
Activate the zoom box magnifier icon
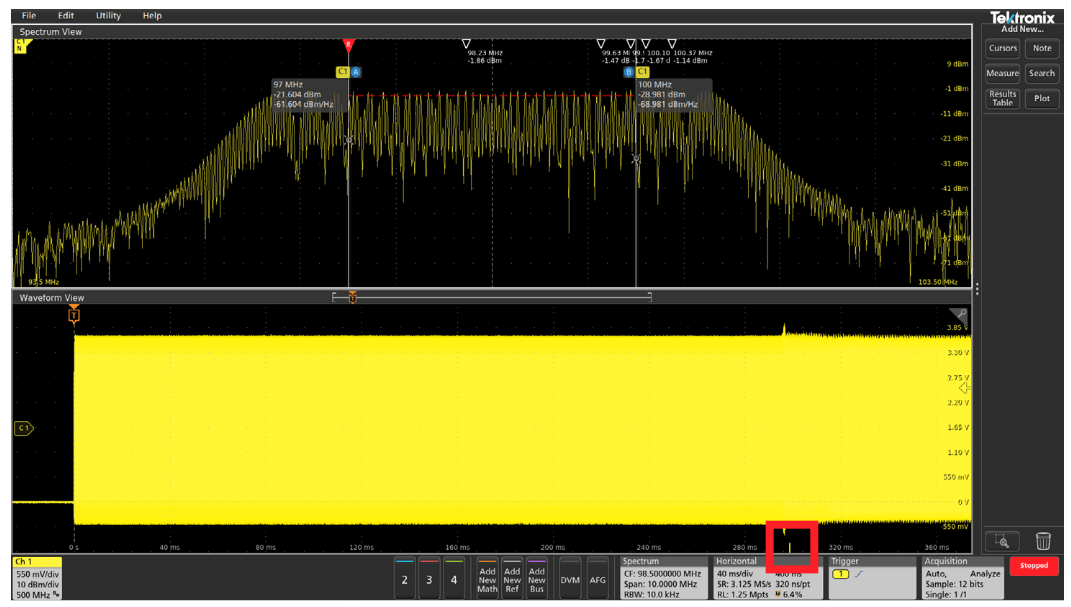[x=1002, y=541]
